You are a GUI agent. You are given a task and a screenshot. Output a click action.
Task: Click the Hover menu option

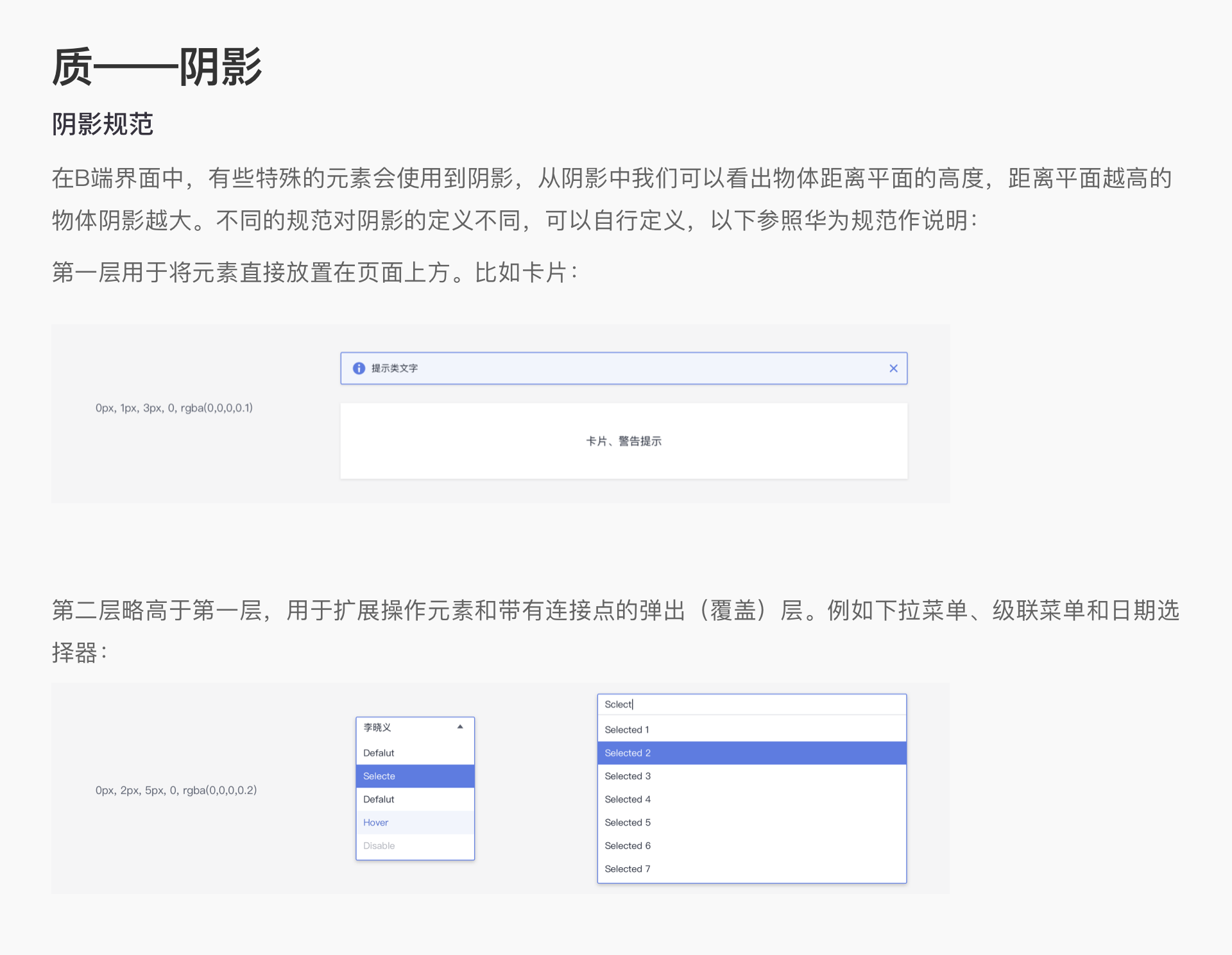tap(415, 822)
